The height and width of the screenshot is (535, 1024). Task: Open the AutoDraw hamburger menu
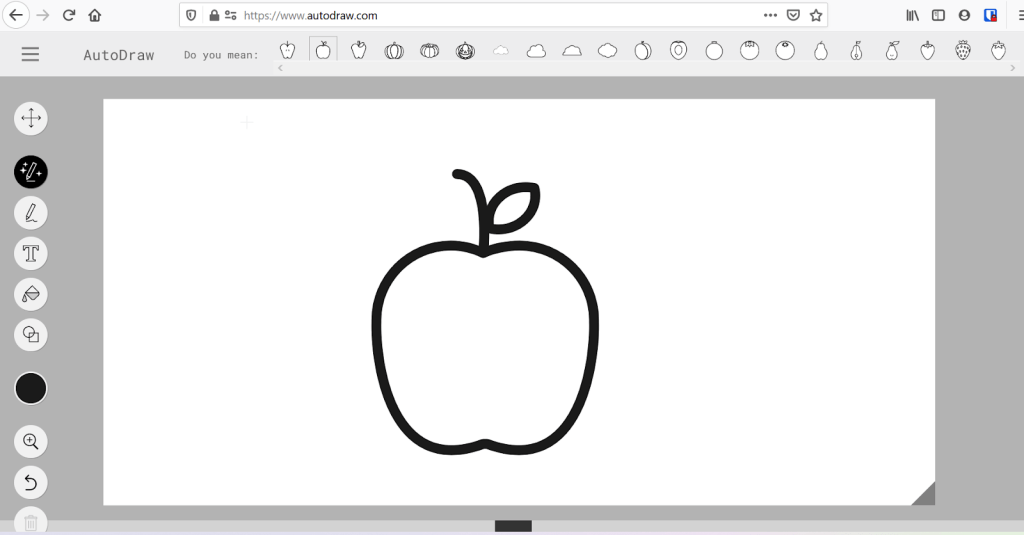click(x=30, y=55)
